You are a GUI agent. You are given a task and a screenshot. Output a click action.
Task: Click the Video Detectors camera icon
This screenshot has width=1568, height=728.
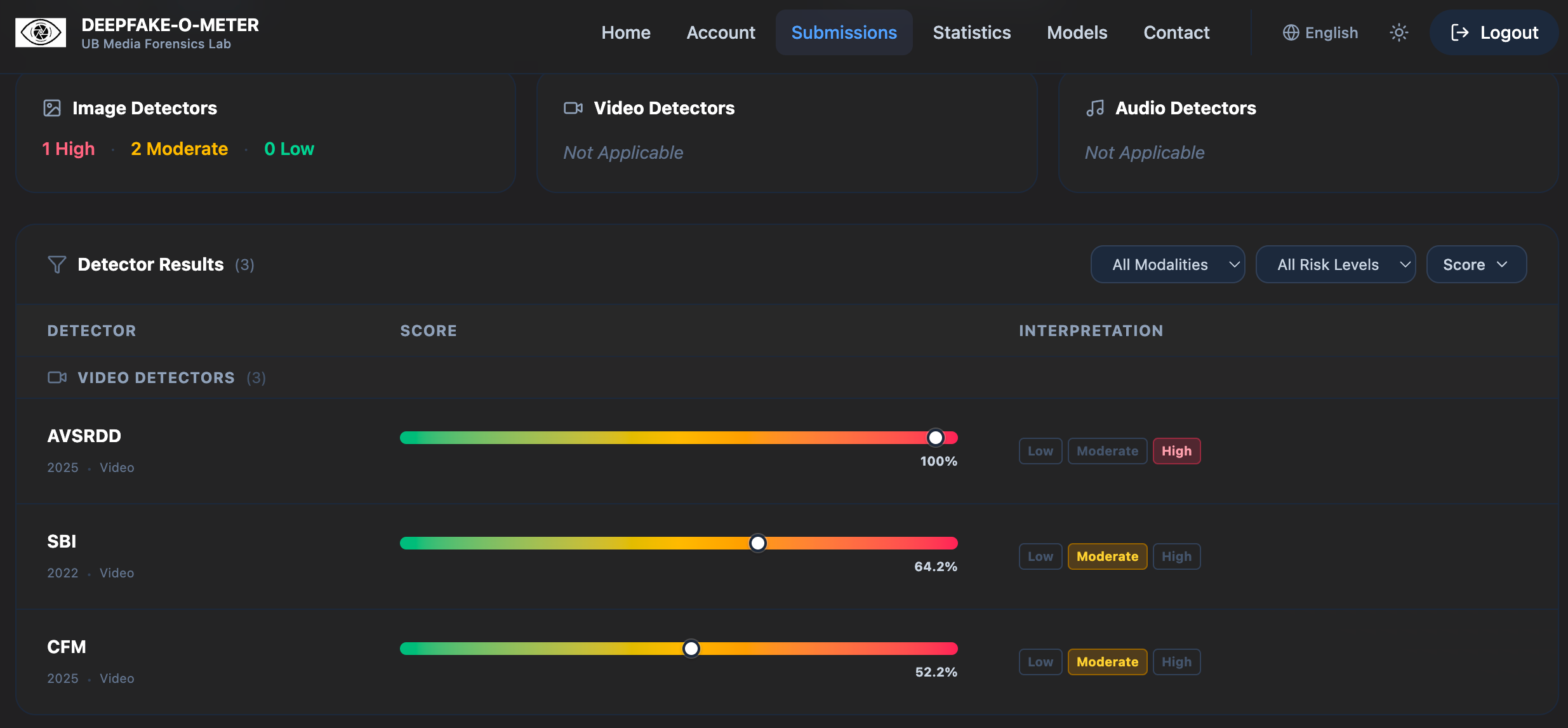(573, 108)
